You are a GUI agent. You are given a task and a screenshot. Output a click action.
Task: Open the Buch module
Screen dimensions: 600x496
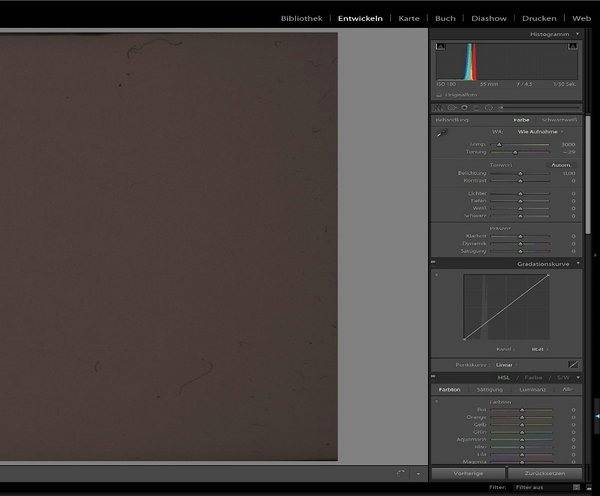pos(445,18)
